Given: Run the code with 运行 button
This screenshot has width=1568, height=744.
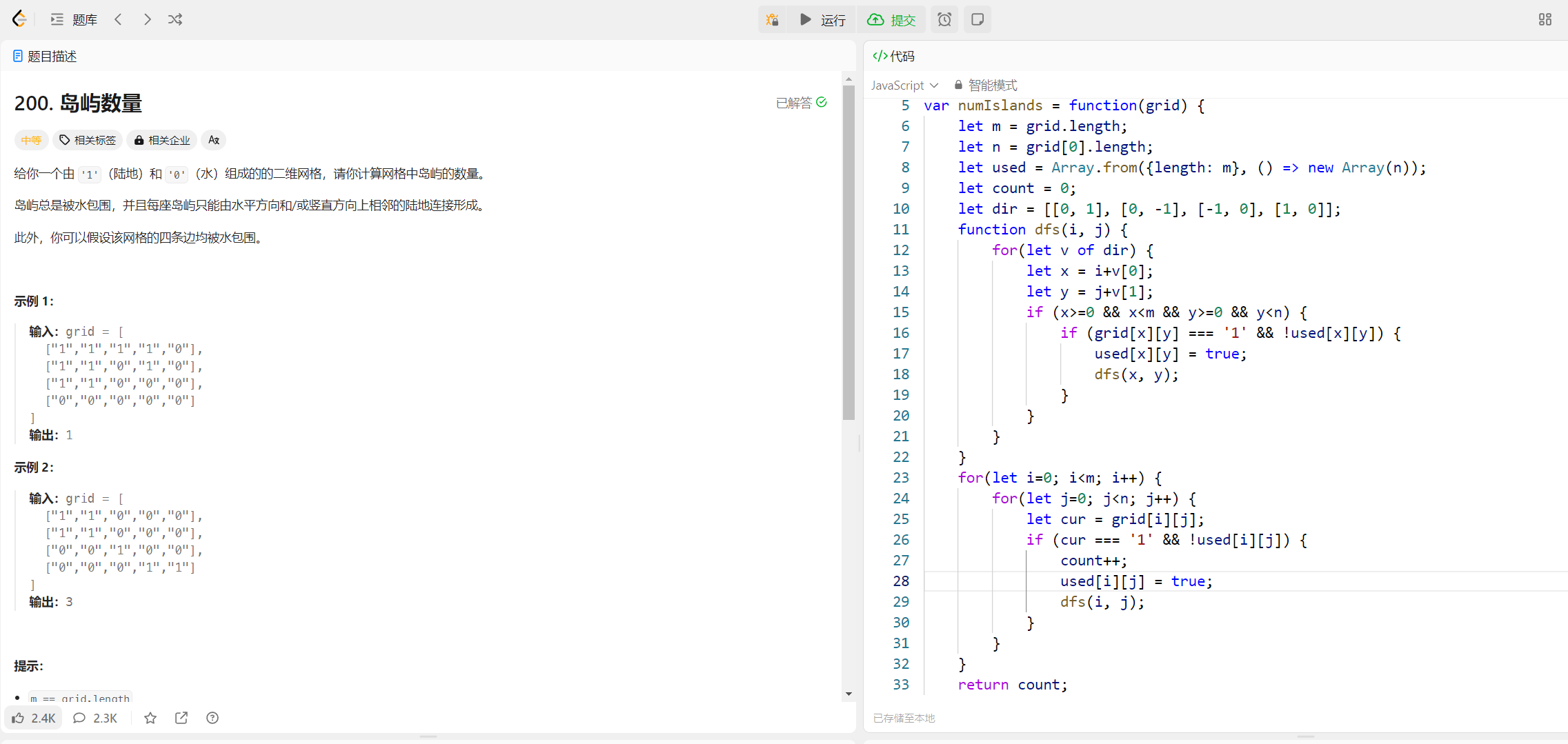Looking at the screenshot, I should [x=822, y=19].
